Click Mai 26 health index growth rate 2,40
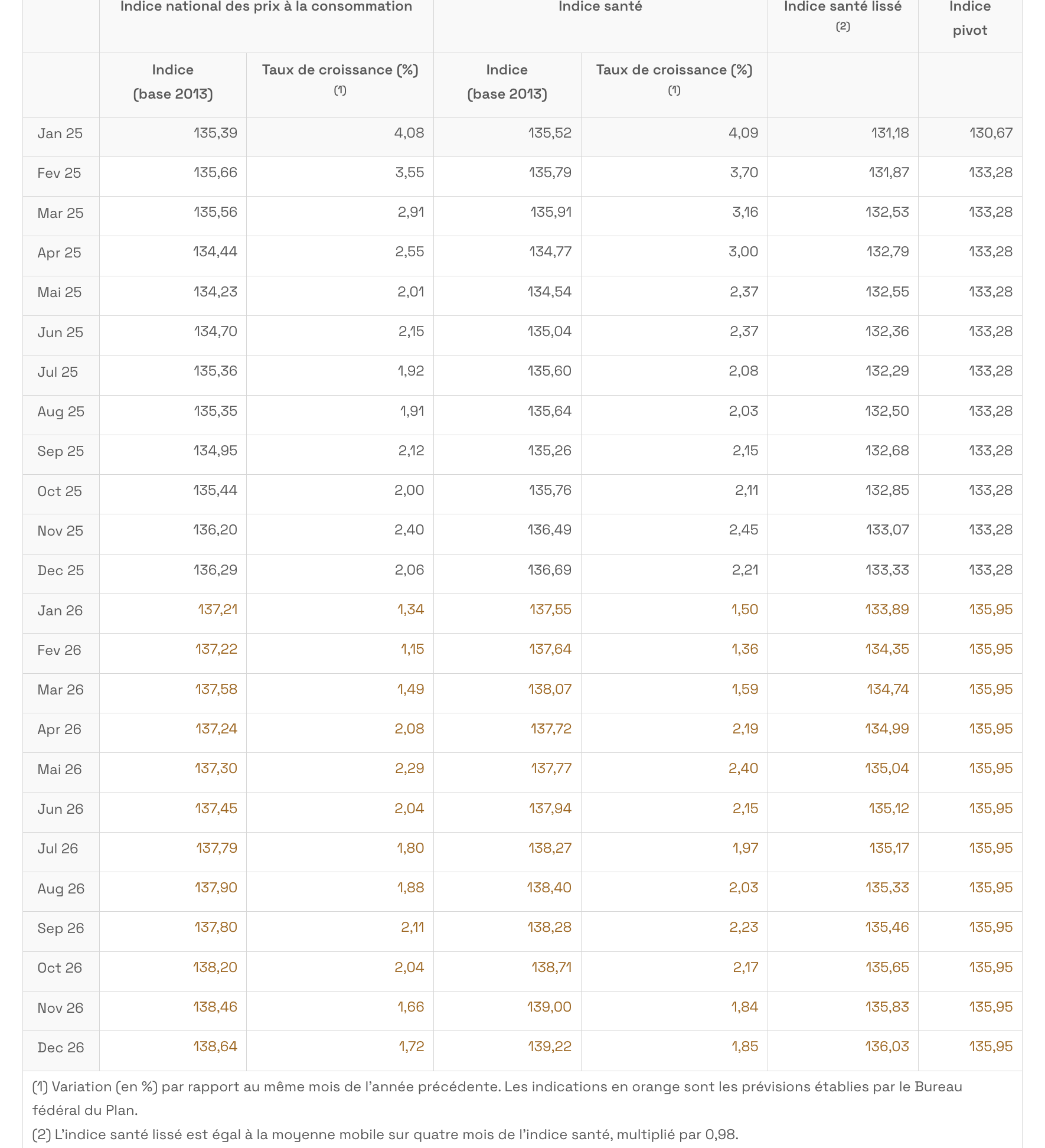Image resolution: width=1045 pixels, height=1148 pixels. point(743,768)
